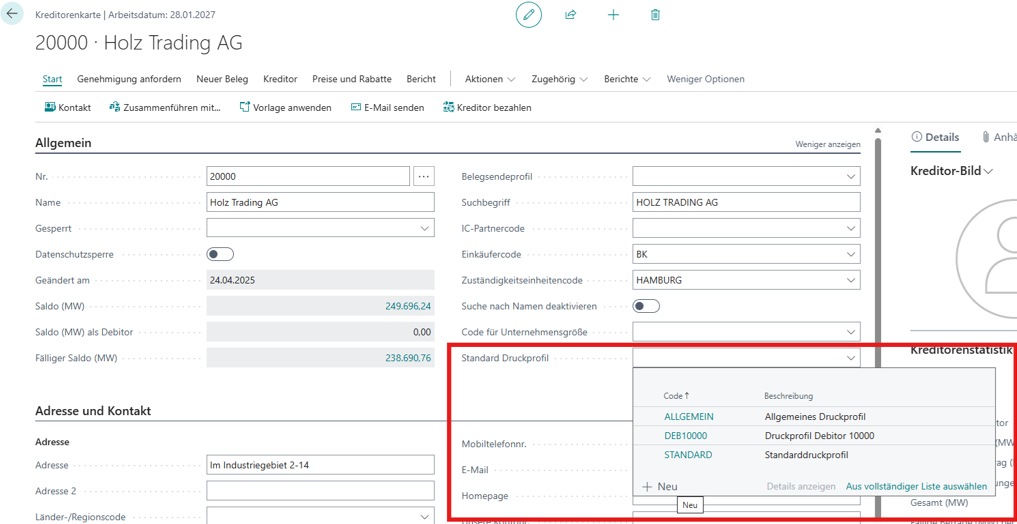This screenshot has width=1017, height=524.
Task: Click Zusammenführen mit toolbar action
Action: 165,107
